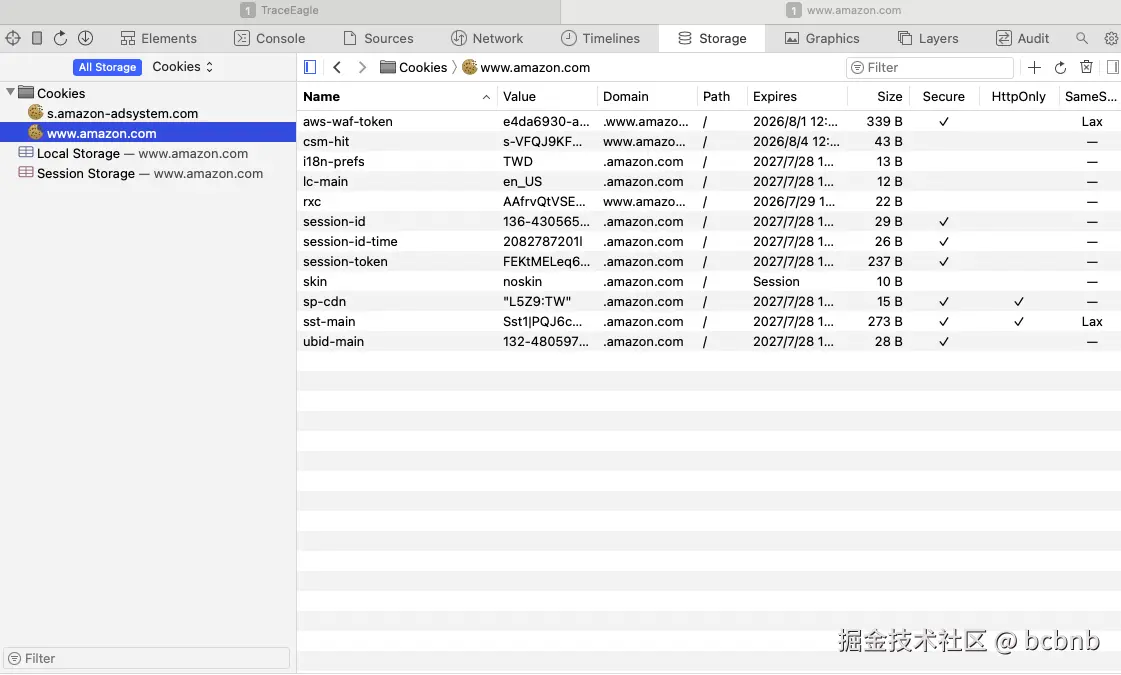Select the i18n-prefs cookie name

pos(333,162)
